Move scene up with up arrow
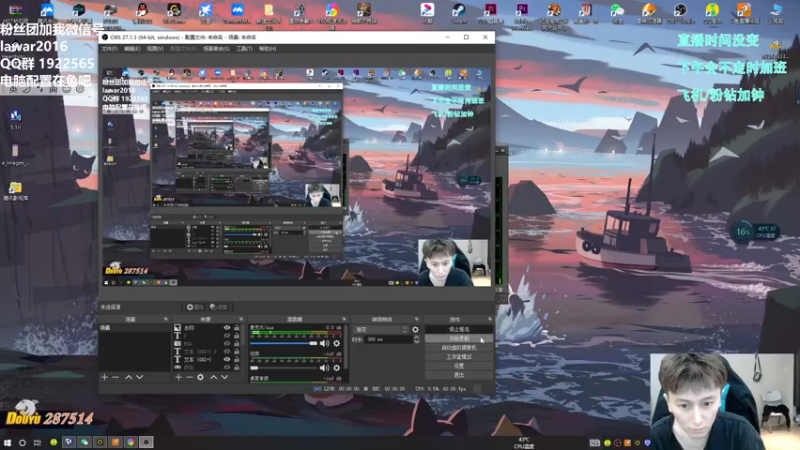 point(129,377)
